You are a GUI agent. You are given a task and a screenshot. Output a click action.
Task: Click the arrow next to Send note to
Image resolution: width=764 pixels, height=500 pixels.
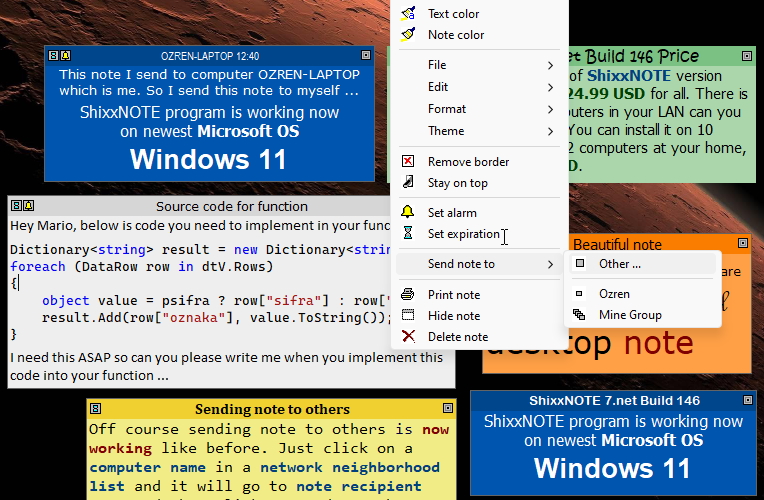pos(550,264)
